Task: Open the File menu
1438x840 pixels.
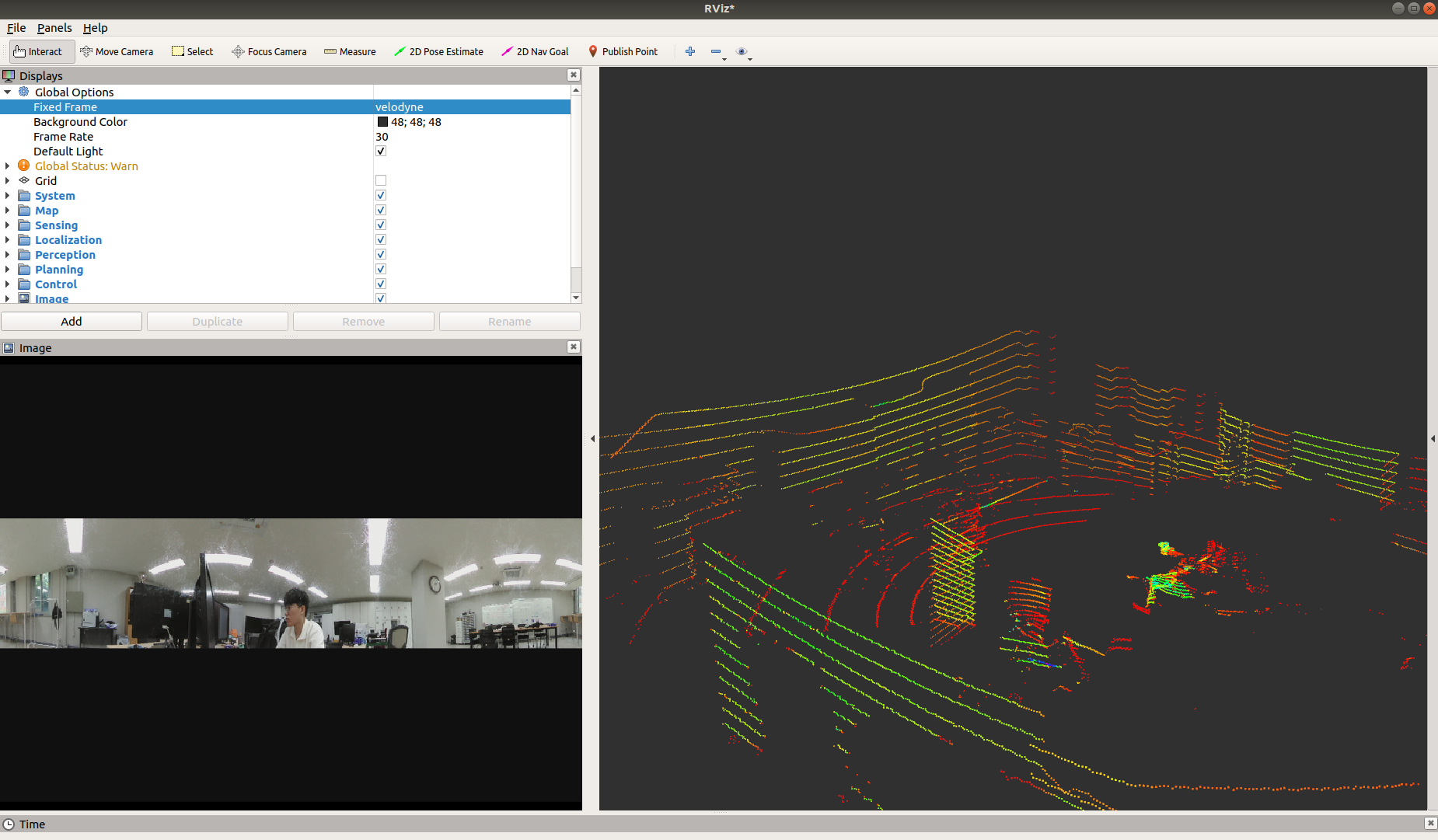Action: pos(16,28)
